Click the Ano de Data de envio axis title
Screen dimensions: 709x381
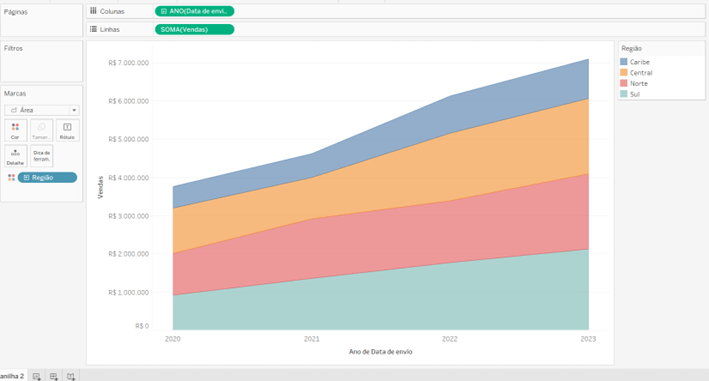point(380,352)
